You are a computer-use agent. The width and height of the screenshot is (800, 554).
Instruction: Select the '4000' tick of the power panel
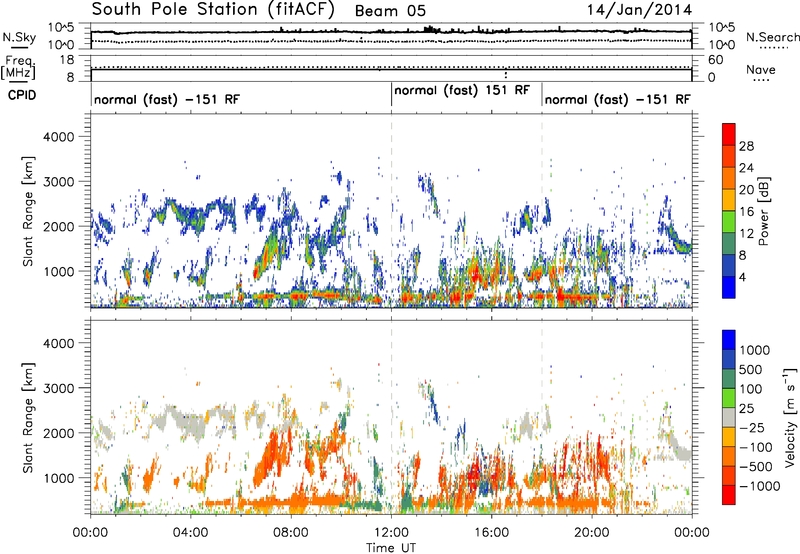pos(58,137)
